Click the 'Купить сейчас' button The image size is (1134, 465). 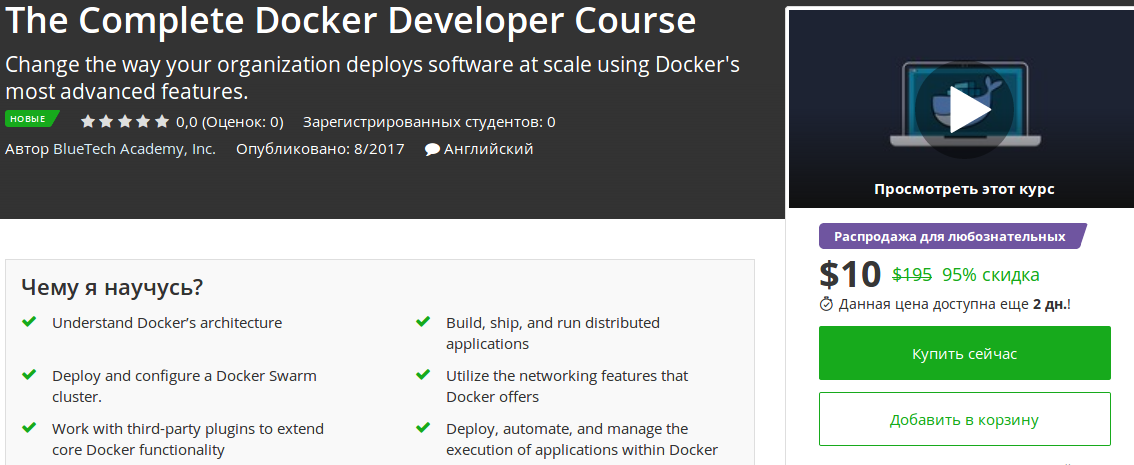coord(964,353)
